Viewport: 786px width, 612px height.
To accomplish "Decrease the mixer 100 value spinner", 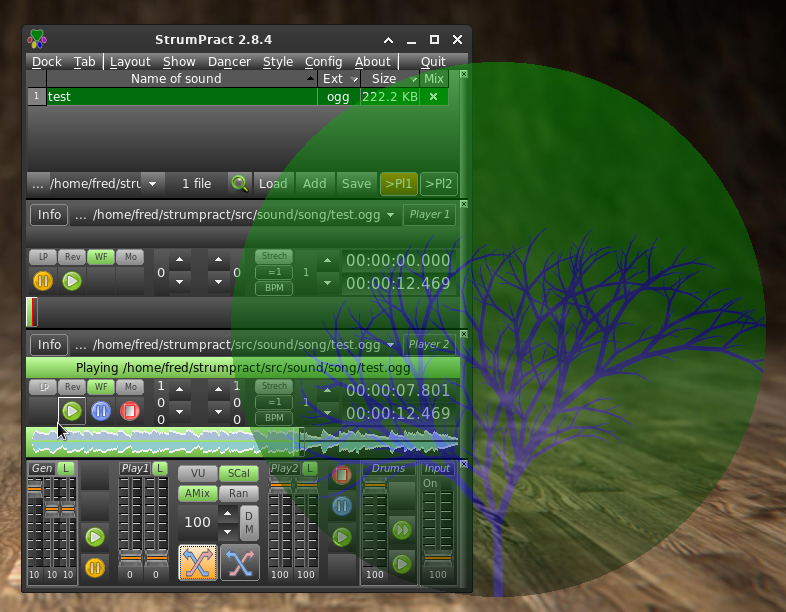I will 228,531.
